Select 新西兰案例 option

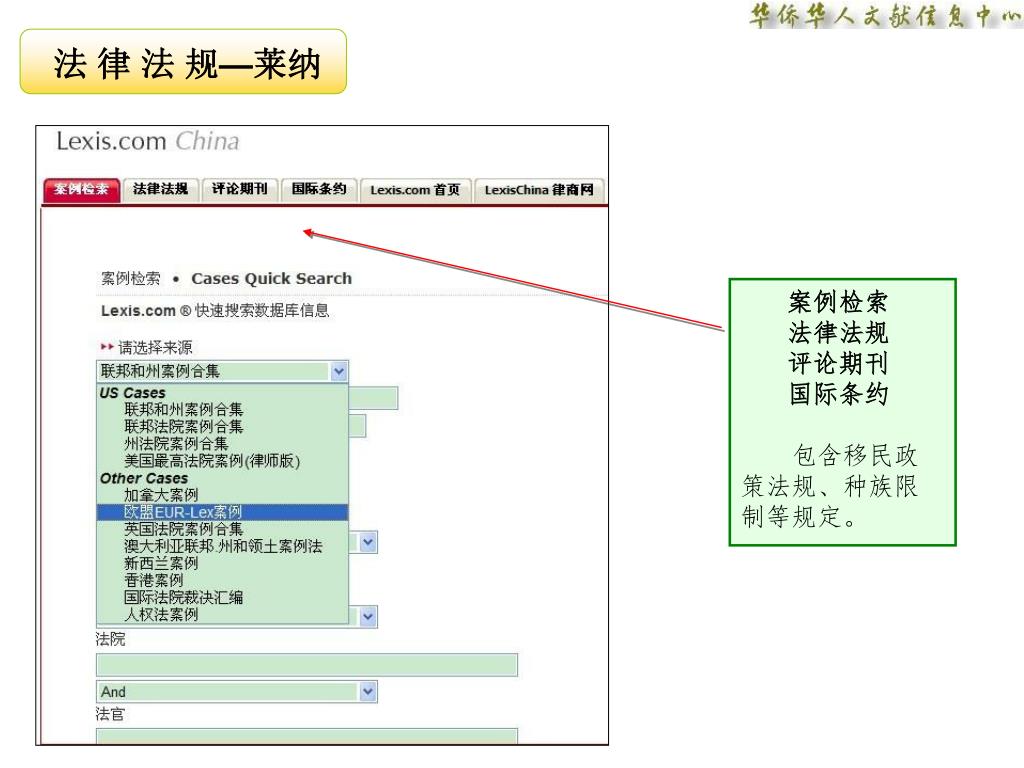click(161, 563)
